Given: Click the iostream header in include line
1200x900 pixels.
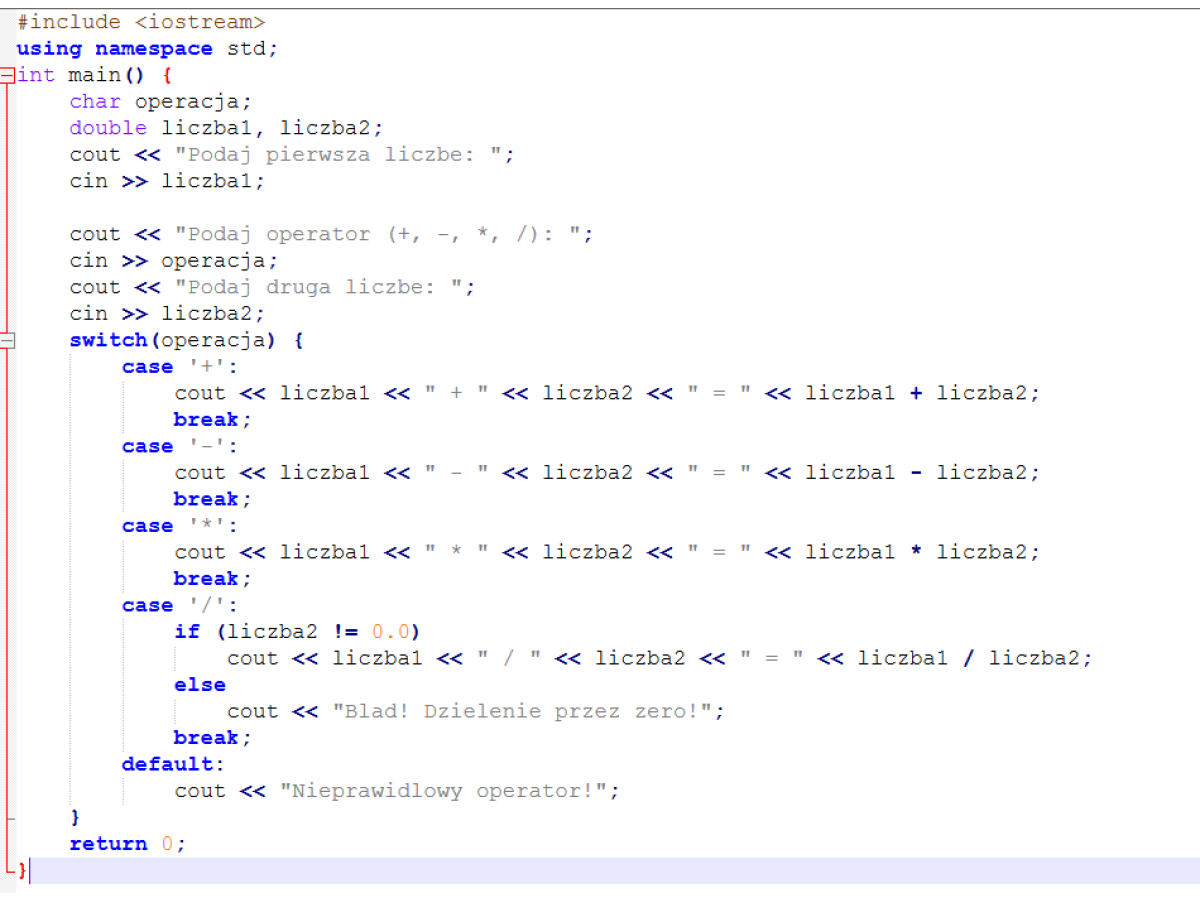Looking at the screenshot, I should click(200, 22).
